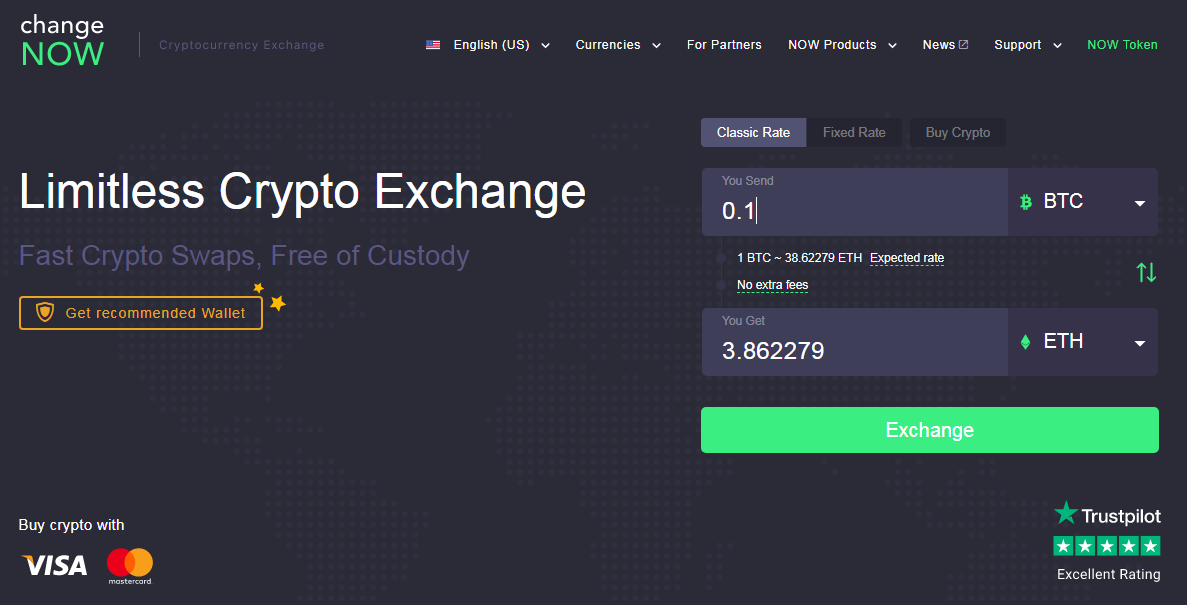1187x605 pixels.
Task: Open the English (US) language dropdown
Action: [488, 45]
